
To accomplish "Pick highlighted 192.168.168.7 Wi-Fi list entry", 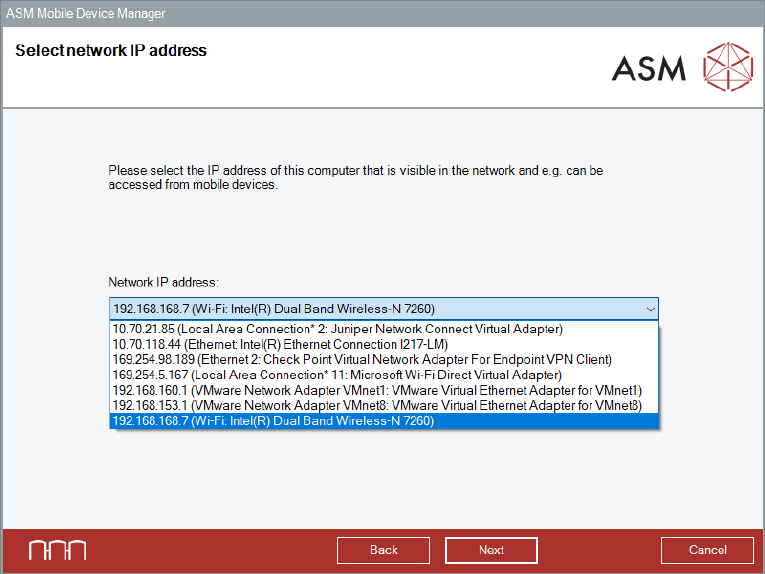I will coord(384,421).
